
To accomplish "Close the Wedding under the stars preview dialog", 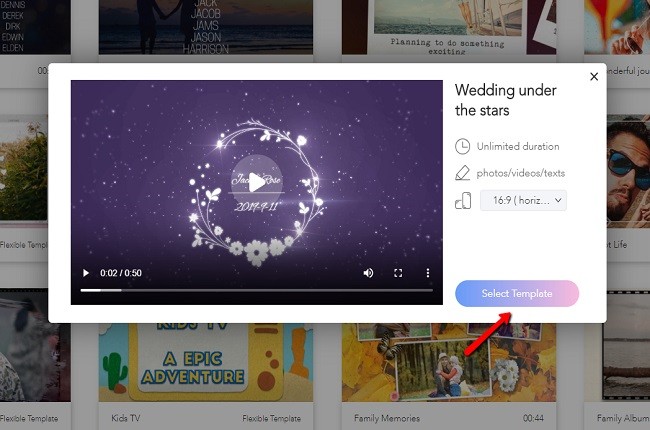I will (594, 77).
